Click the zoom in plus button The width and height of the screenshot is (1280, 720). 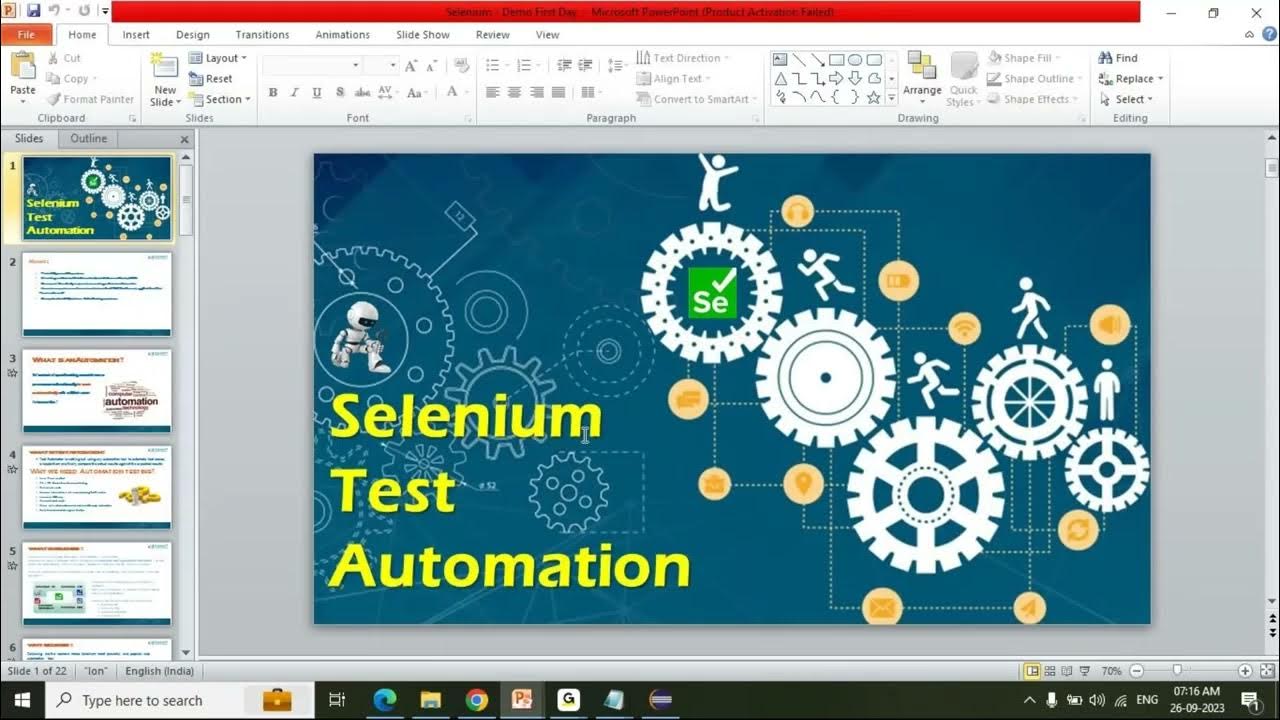coord(1245,671)
